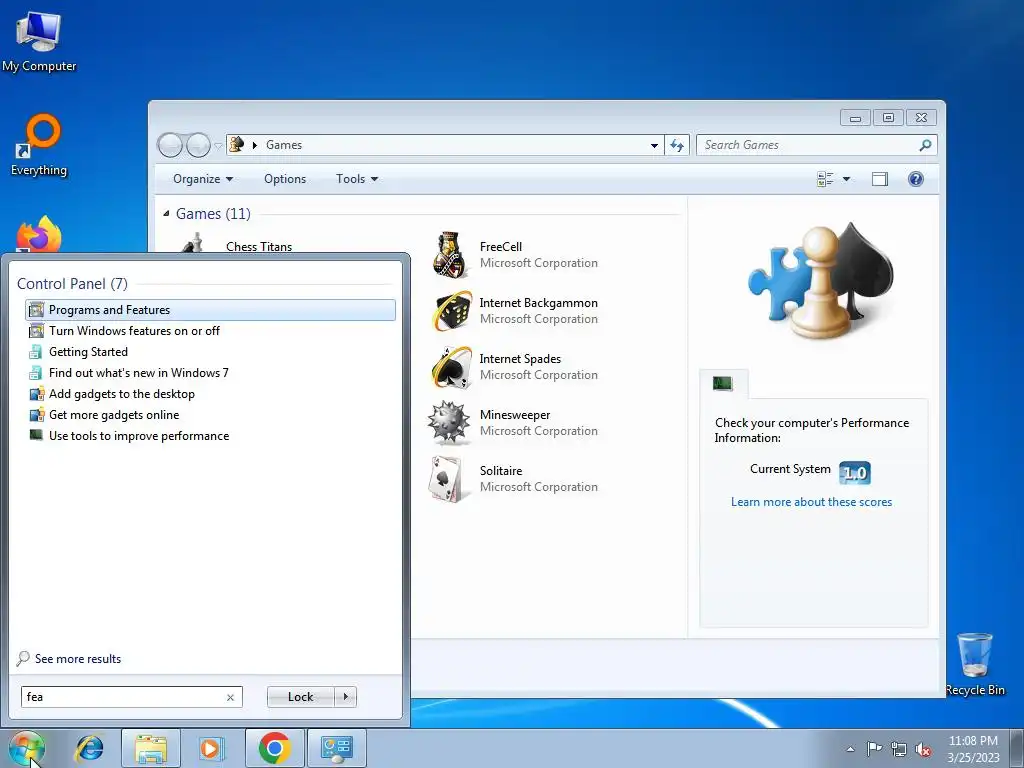
Task: Launch Internet Spades icon
Action: click(x=450, y=366)
